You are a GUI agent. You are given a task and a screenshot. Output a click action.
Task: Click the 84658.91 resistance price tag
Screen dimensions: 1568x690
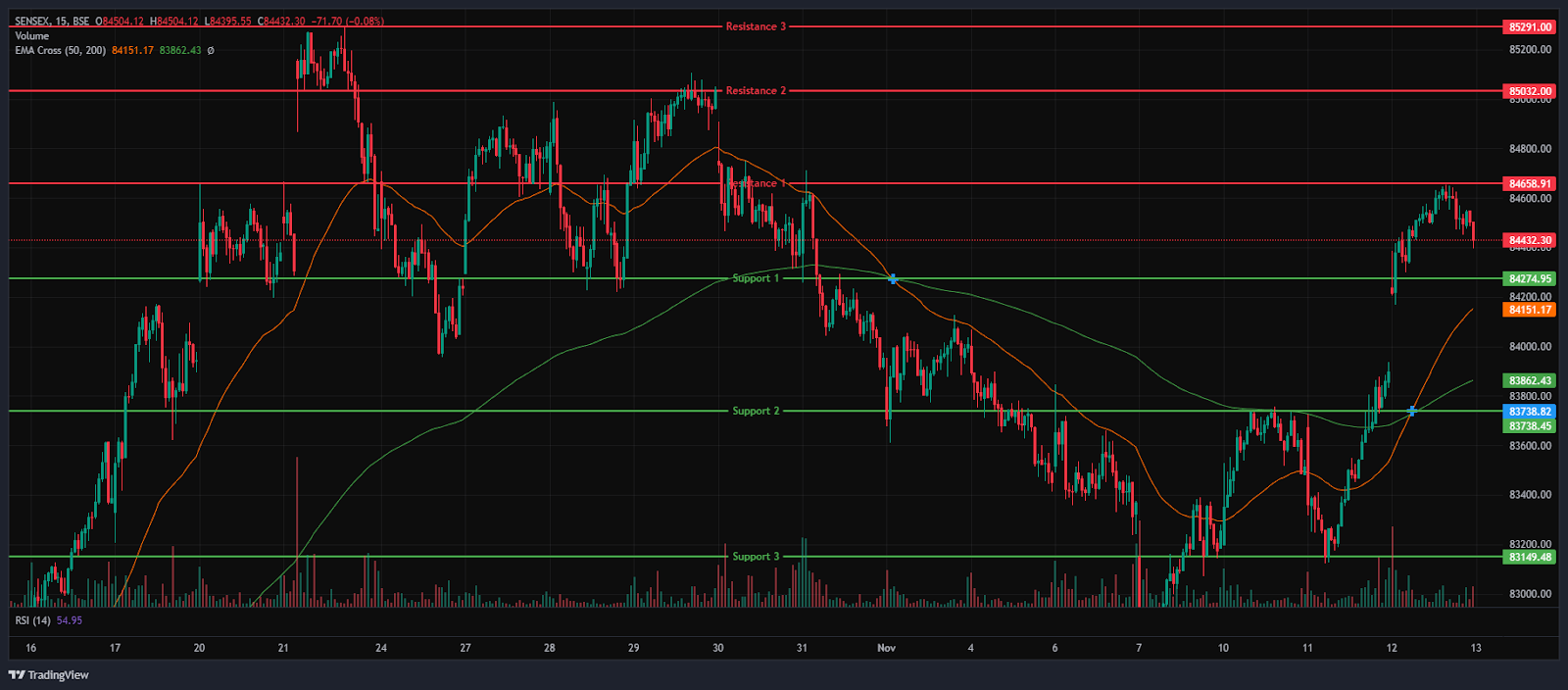(x=1530, y=183)
